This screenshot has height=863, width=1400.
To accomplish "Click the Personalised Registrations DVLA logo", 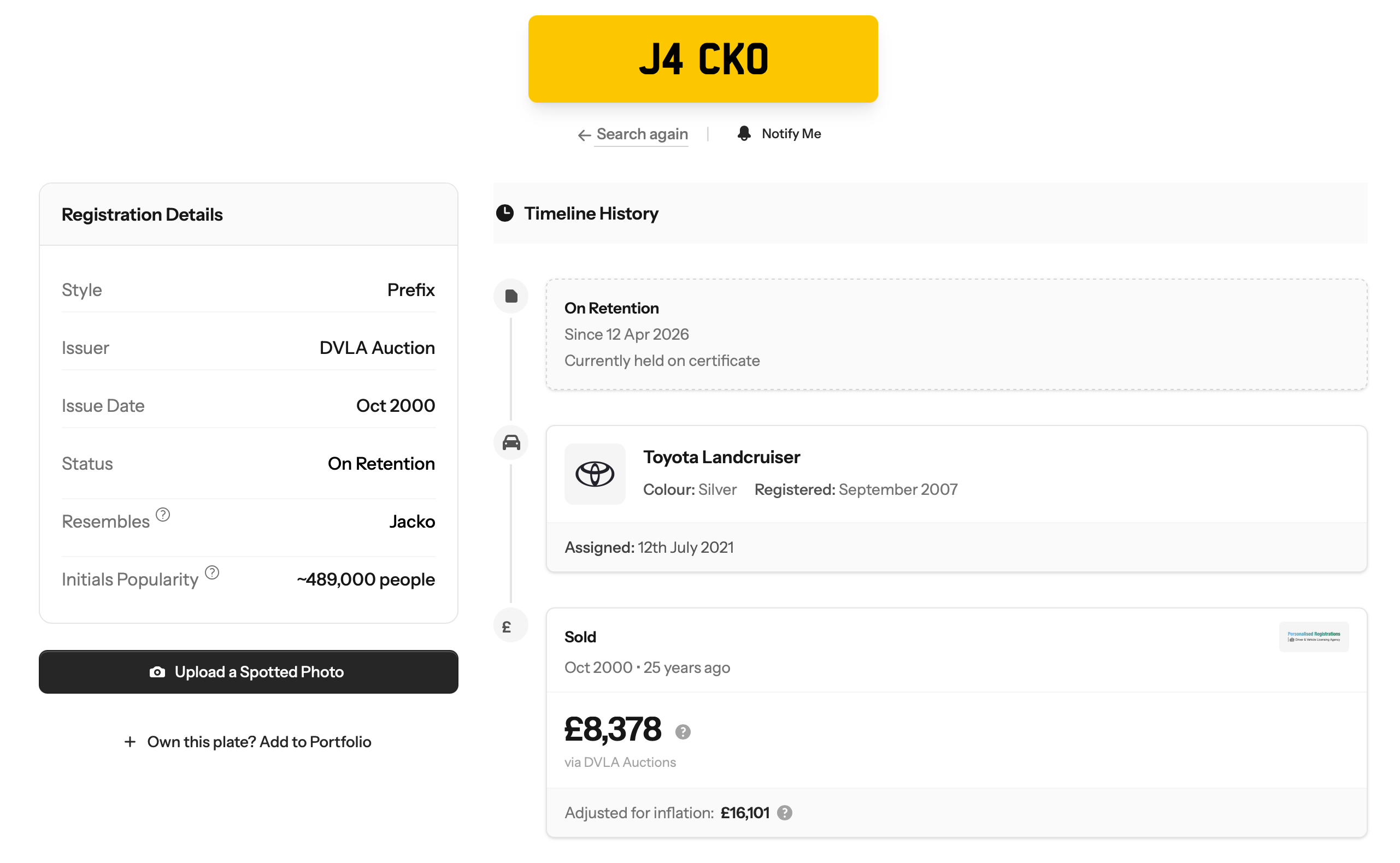I will click(1313, 636).
